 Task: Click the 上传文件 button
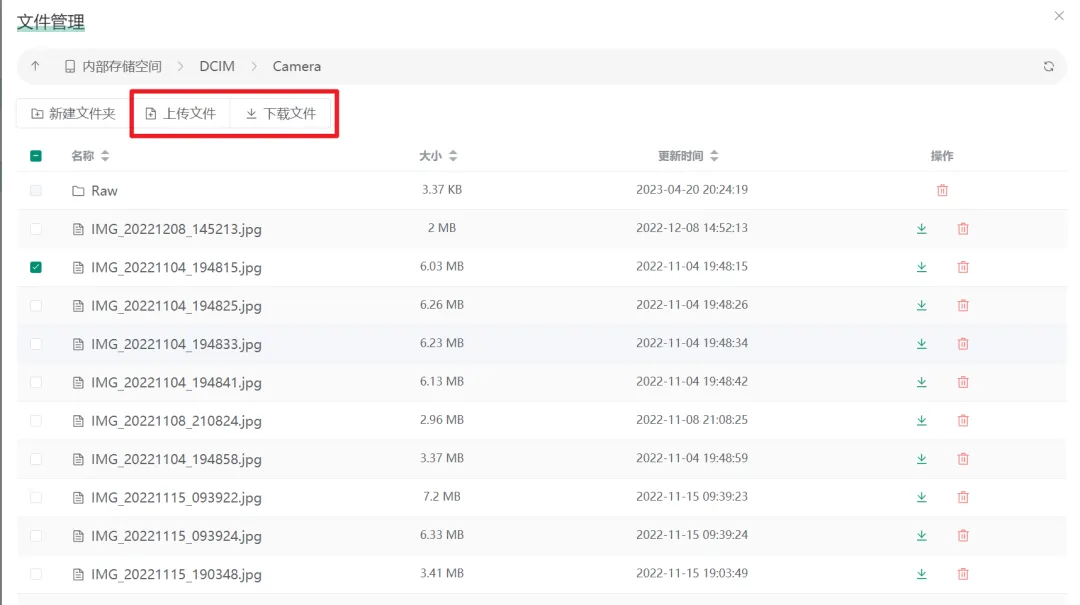pyautogui.click(x=181, y=114)
